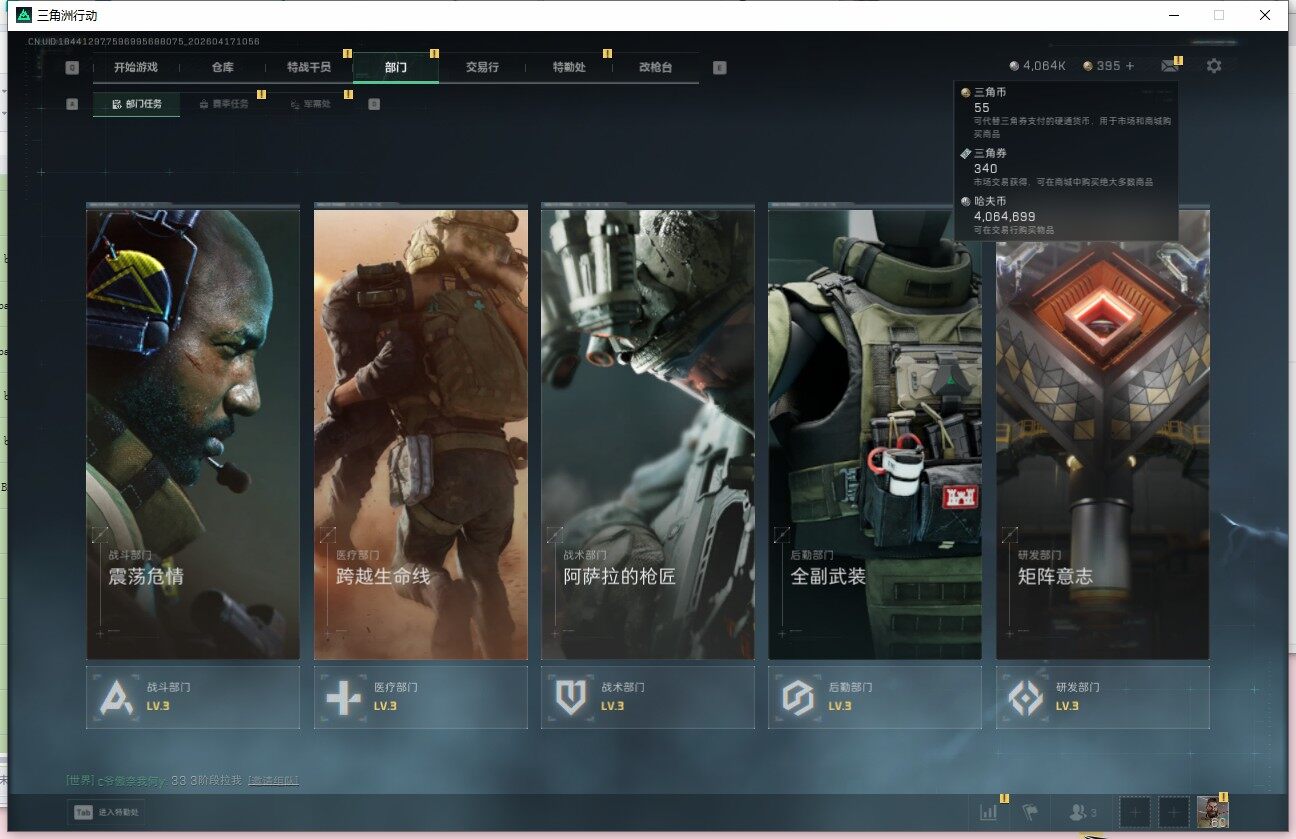1296x839 pixels.
Task: Click the 三角币 balance 395
Action: click(1102, 66)
